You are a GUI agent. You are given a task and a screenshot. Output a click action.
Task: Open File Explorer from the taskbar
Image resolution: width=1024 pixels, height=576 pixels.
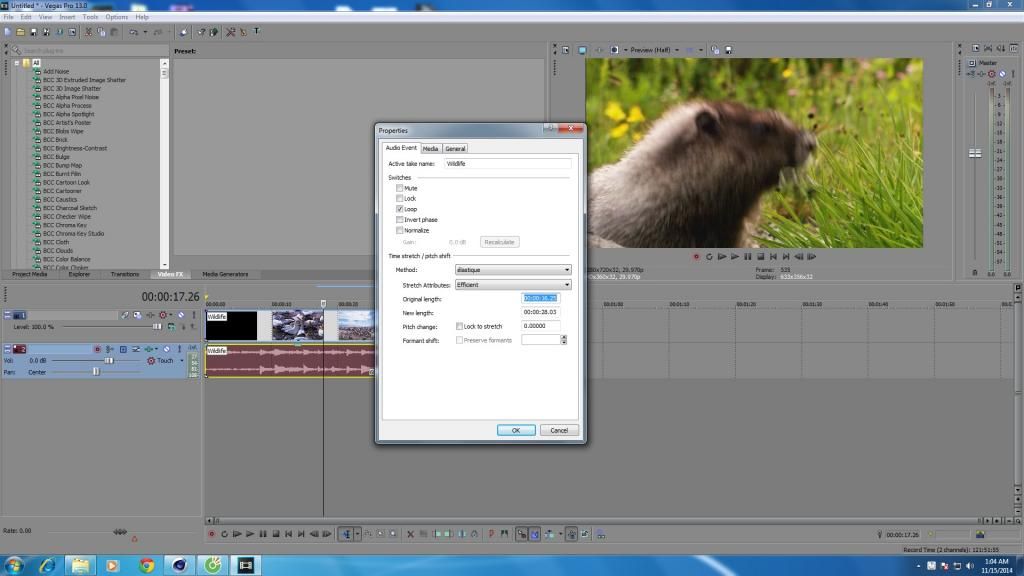point(80,565)
